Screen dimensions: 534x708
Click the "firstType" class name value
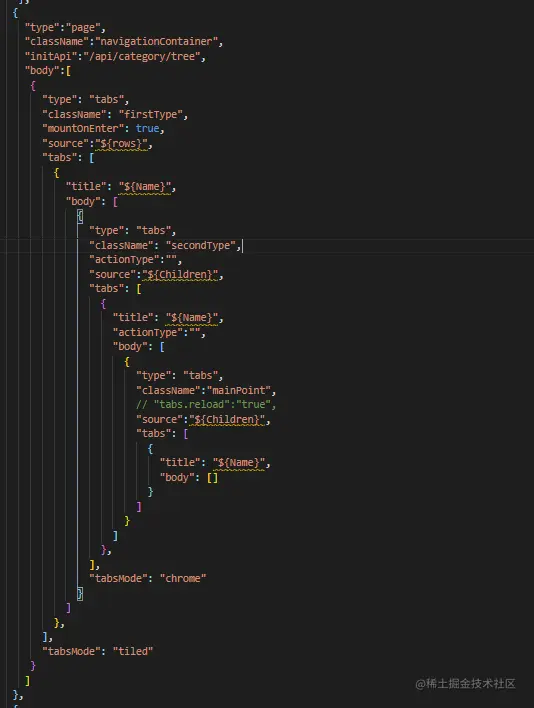151,114
